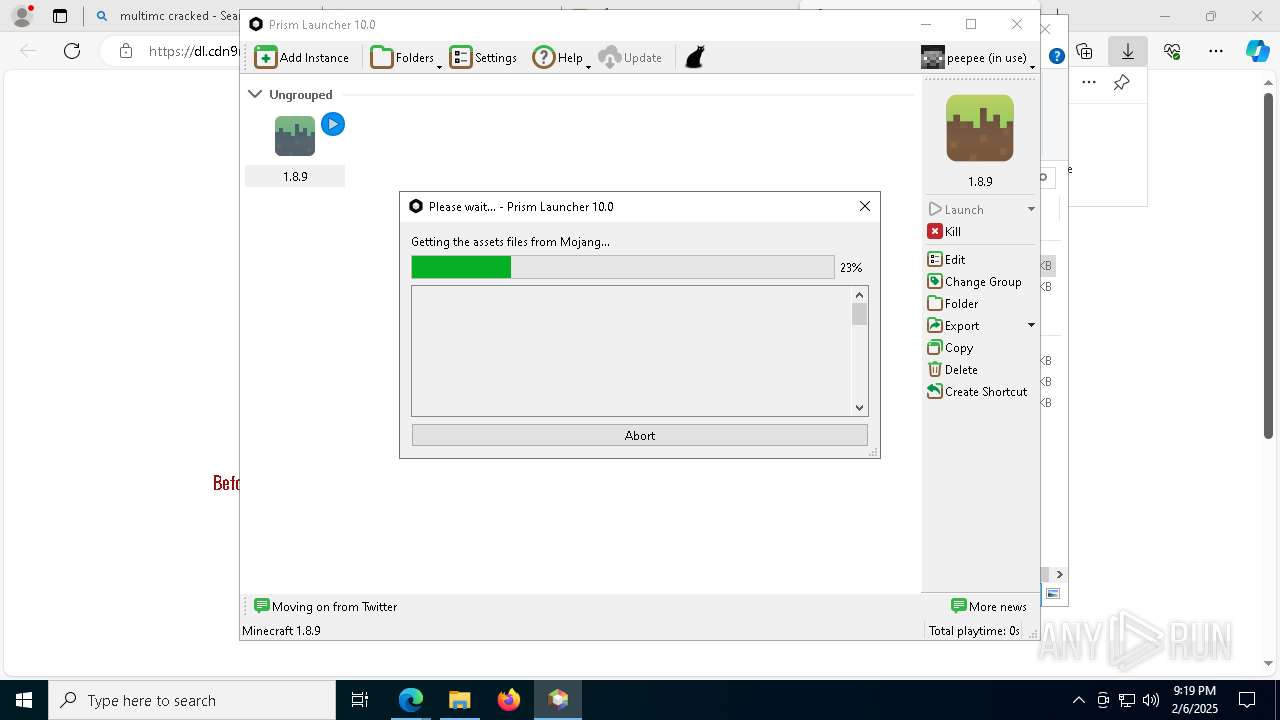Open the Edge Copilot icon

(x=1257, y=51)
